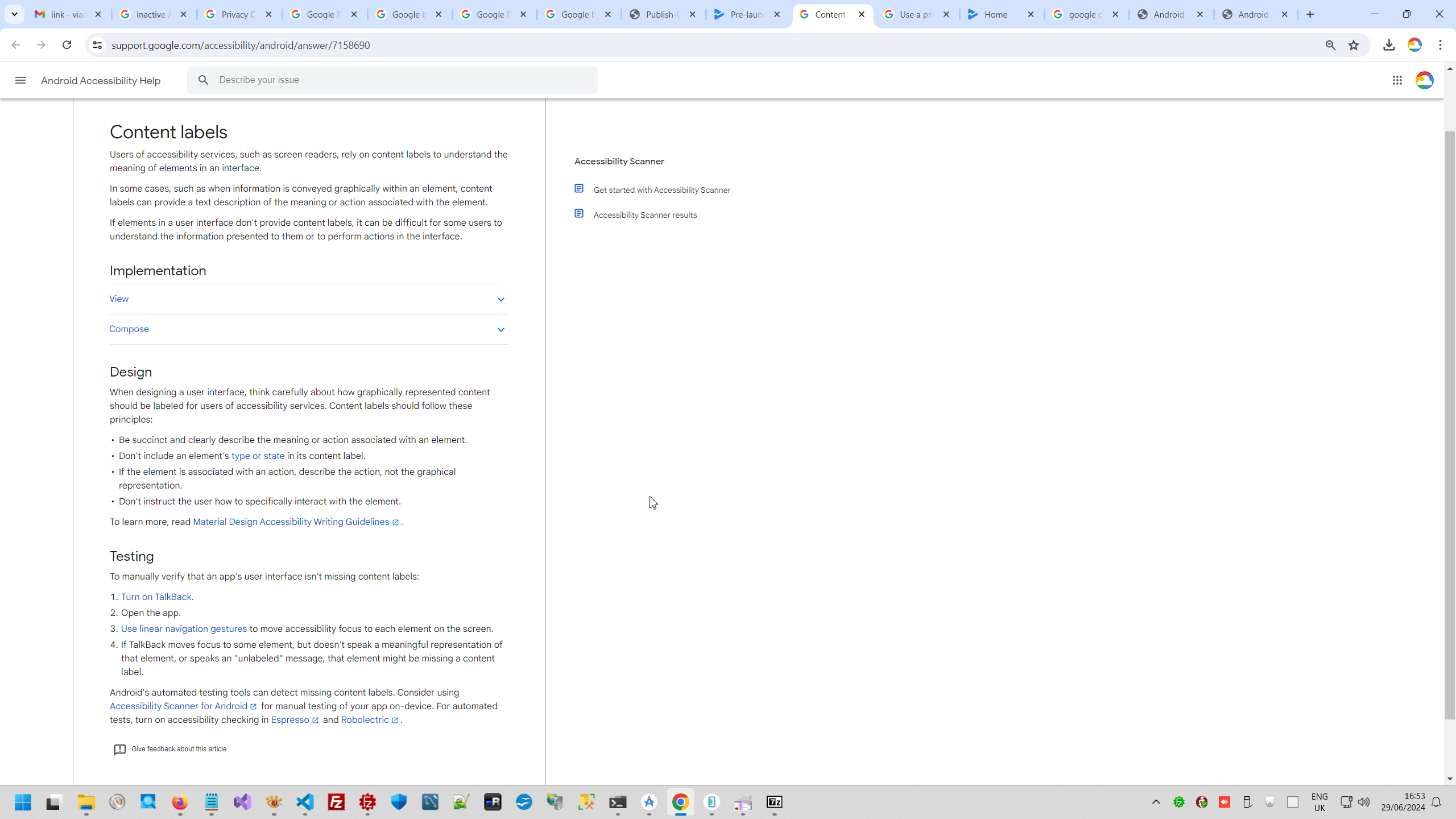
Task: Bookmark this page with star icon
Action: (1354, 45)
